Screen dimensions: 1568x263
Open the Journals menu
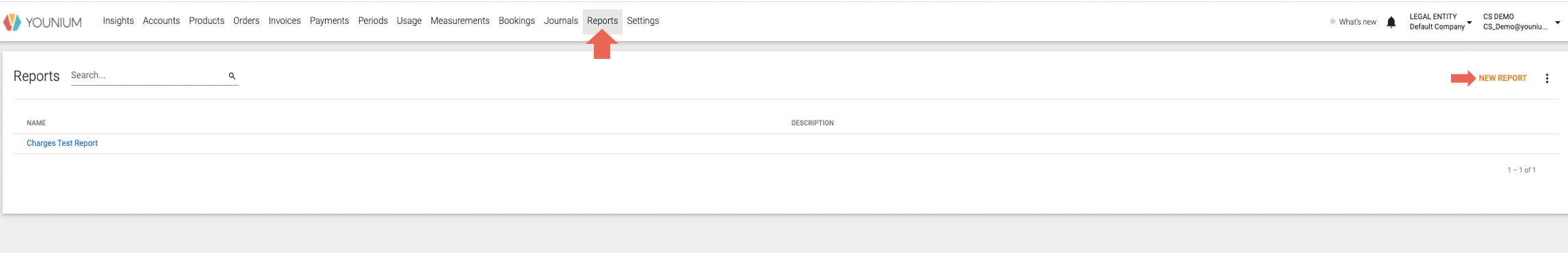pyautogui.click(x=561, y=21)
